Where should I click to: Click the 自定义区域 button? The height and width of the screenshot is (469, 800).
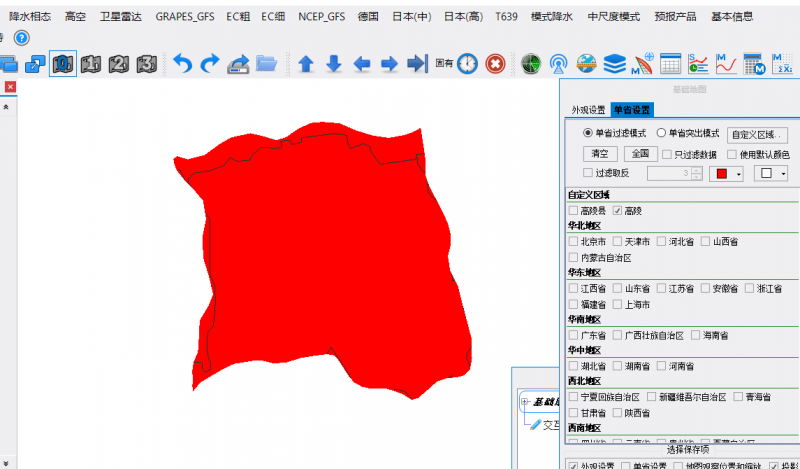coord(759,134)
